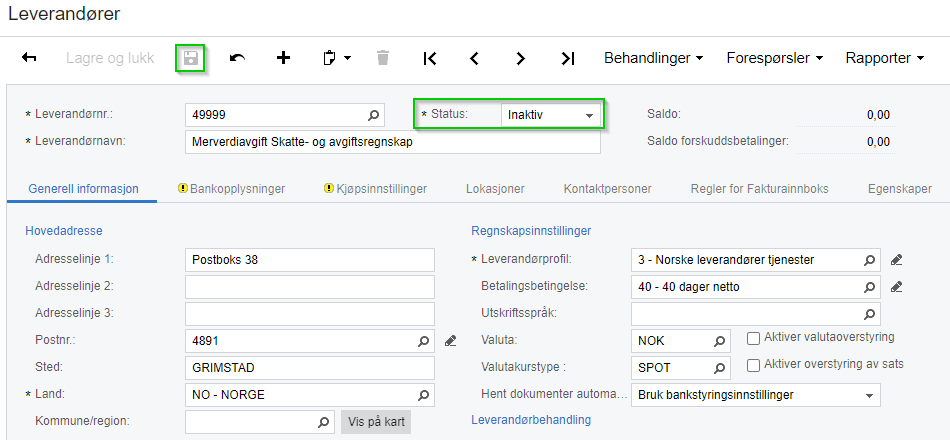This screenshot has width=950, height=440.
Task: Click the magnifier in the Betalingsbetingelse field
Action: pos(869,287)
